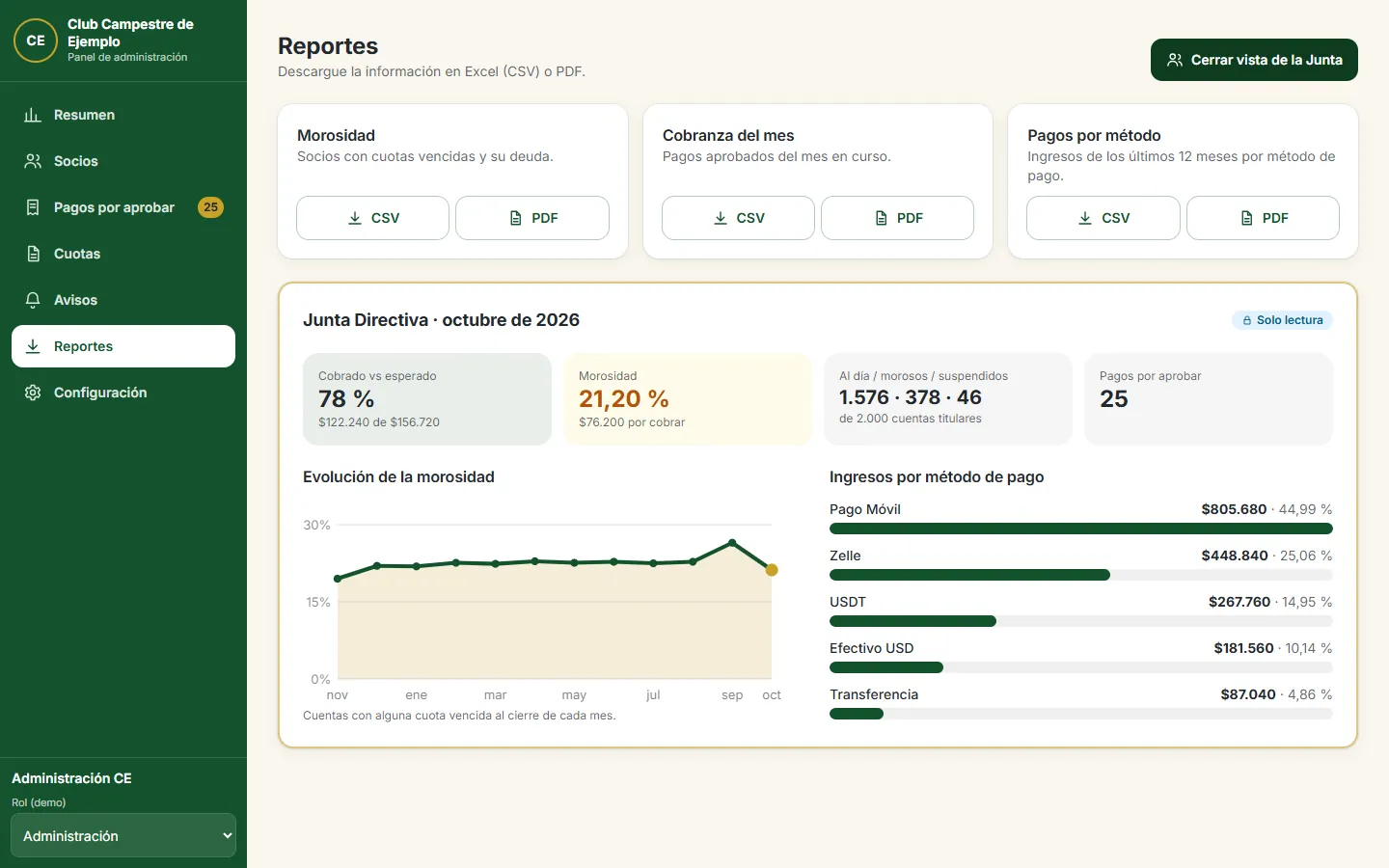Click the Resumen bar chart icon
Image resolution: width=1389 pixels, height=868 pixels.
[x=33, y=115]
